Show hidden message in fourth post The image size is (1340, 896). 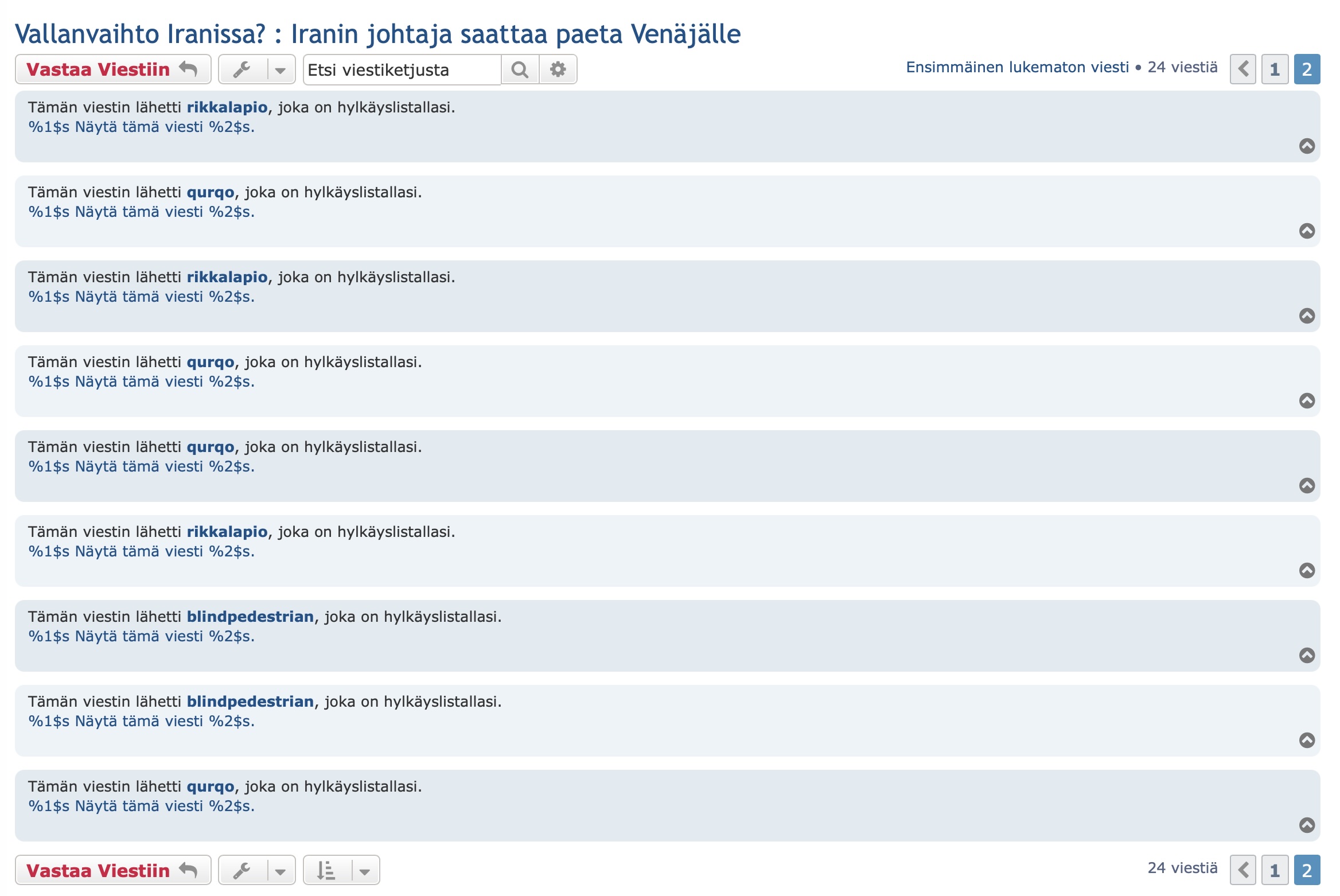pyautogui.click(x=141, y=381)
